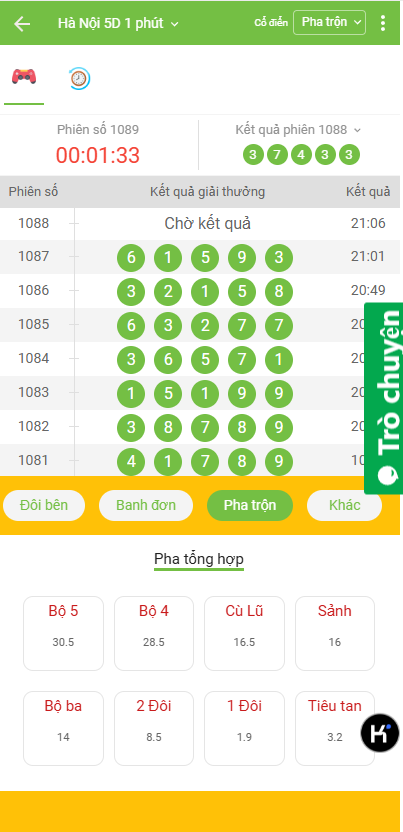Open the three-dot more options menu
The height and width of the screenshot is (832, 403).
383,23
